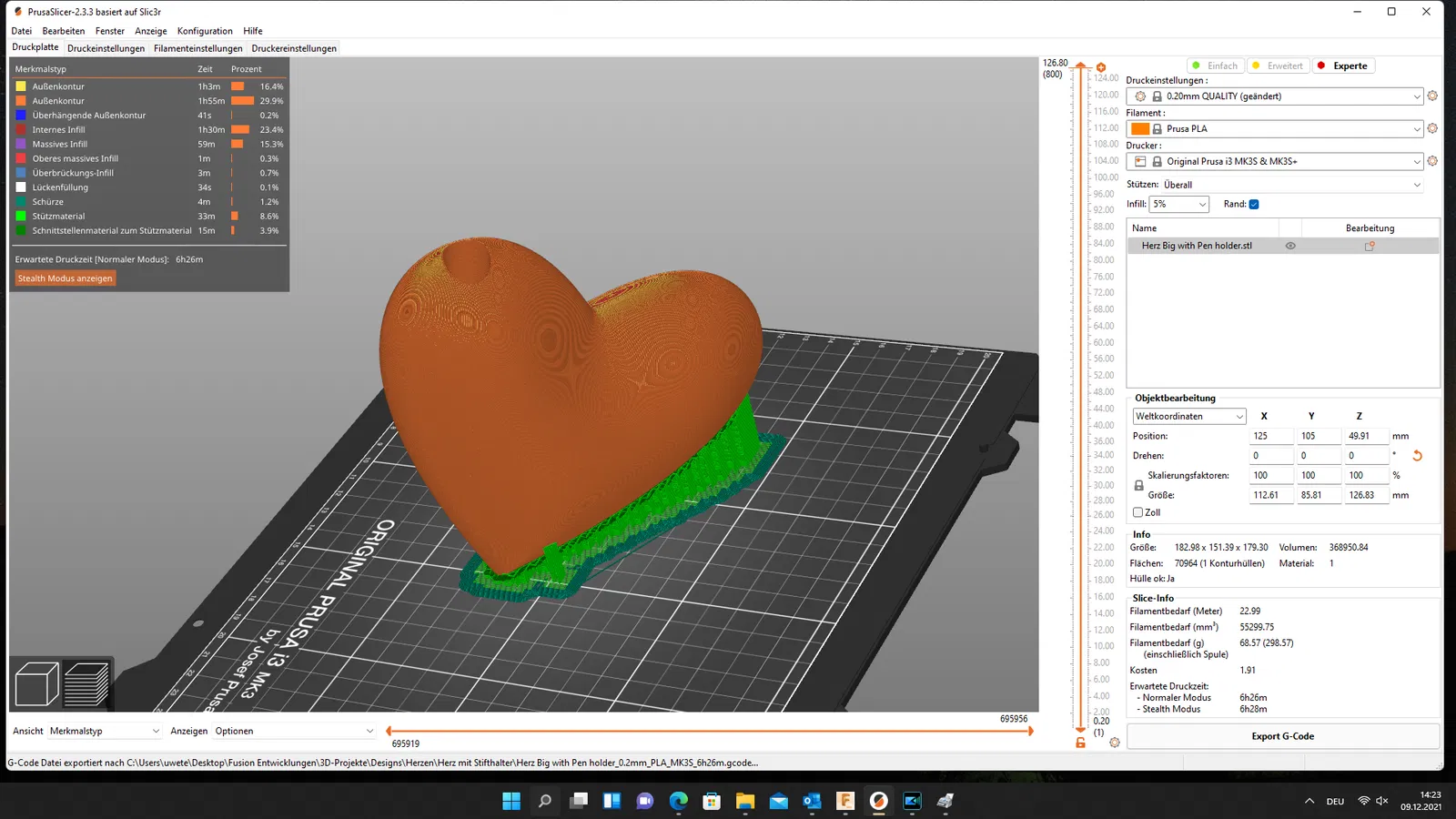The image size is (1456, 819).
Task: Click the plus icon atop layer slider
Action: tap(1101, 67)
